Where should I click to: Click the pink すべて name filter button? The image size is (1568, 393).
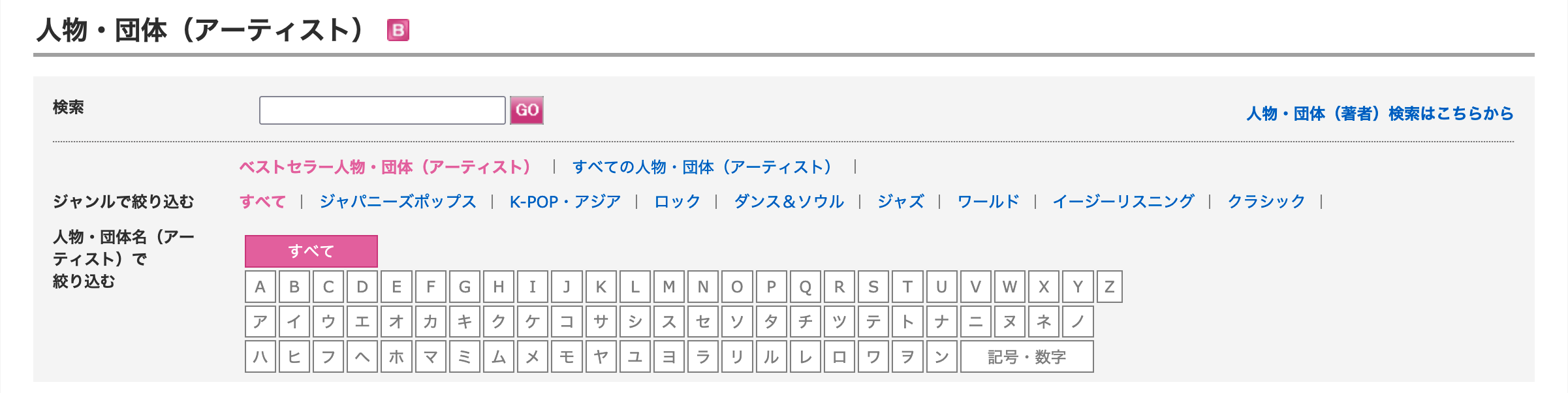point(311,251)
